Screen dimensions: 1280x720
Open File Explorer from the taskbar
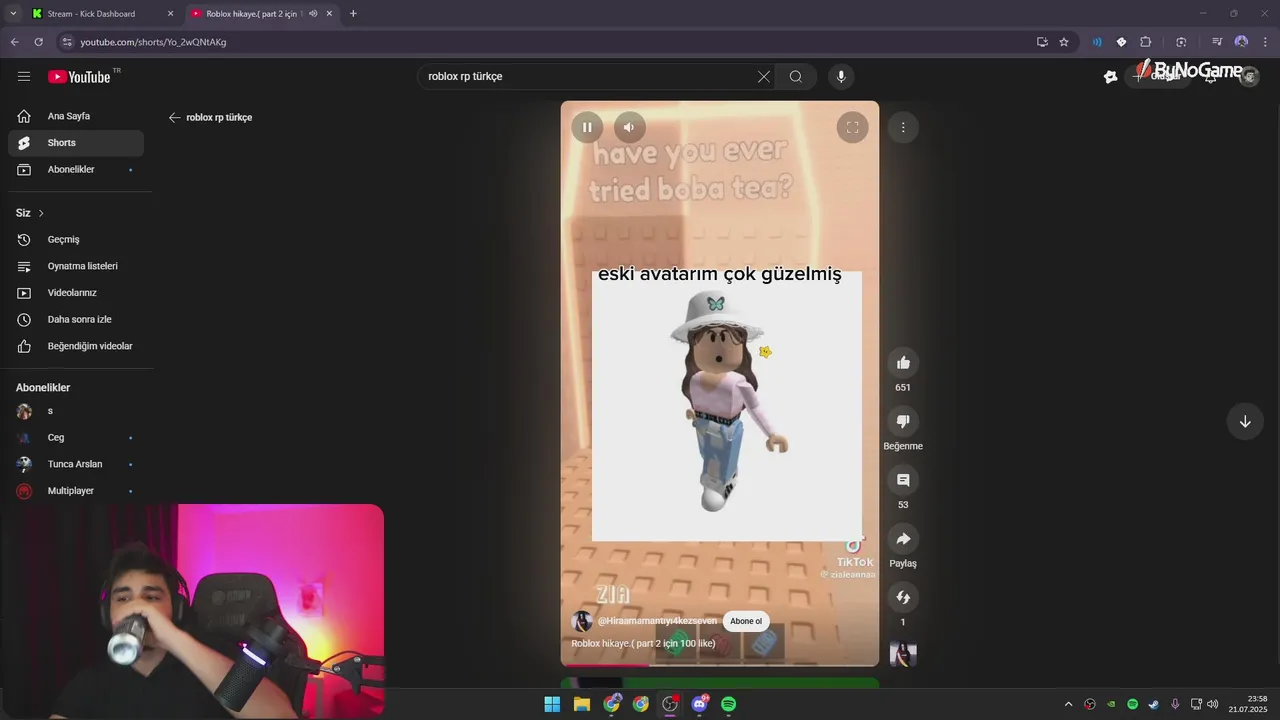pos(582,704)
